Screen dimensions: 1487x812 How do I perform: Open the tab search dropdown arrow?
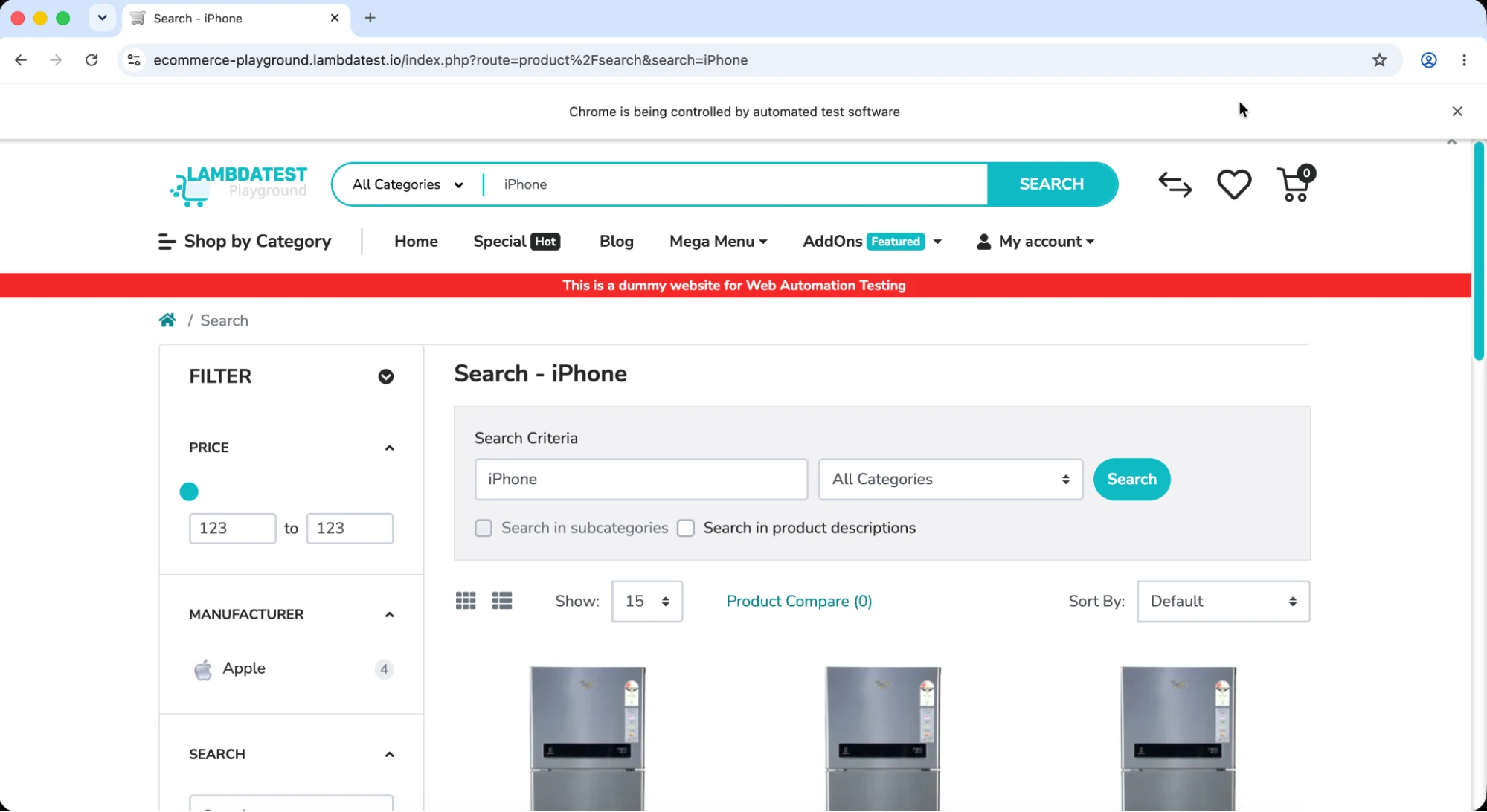coord(102,18)
